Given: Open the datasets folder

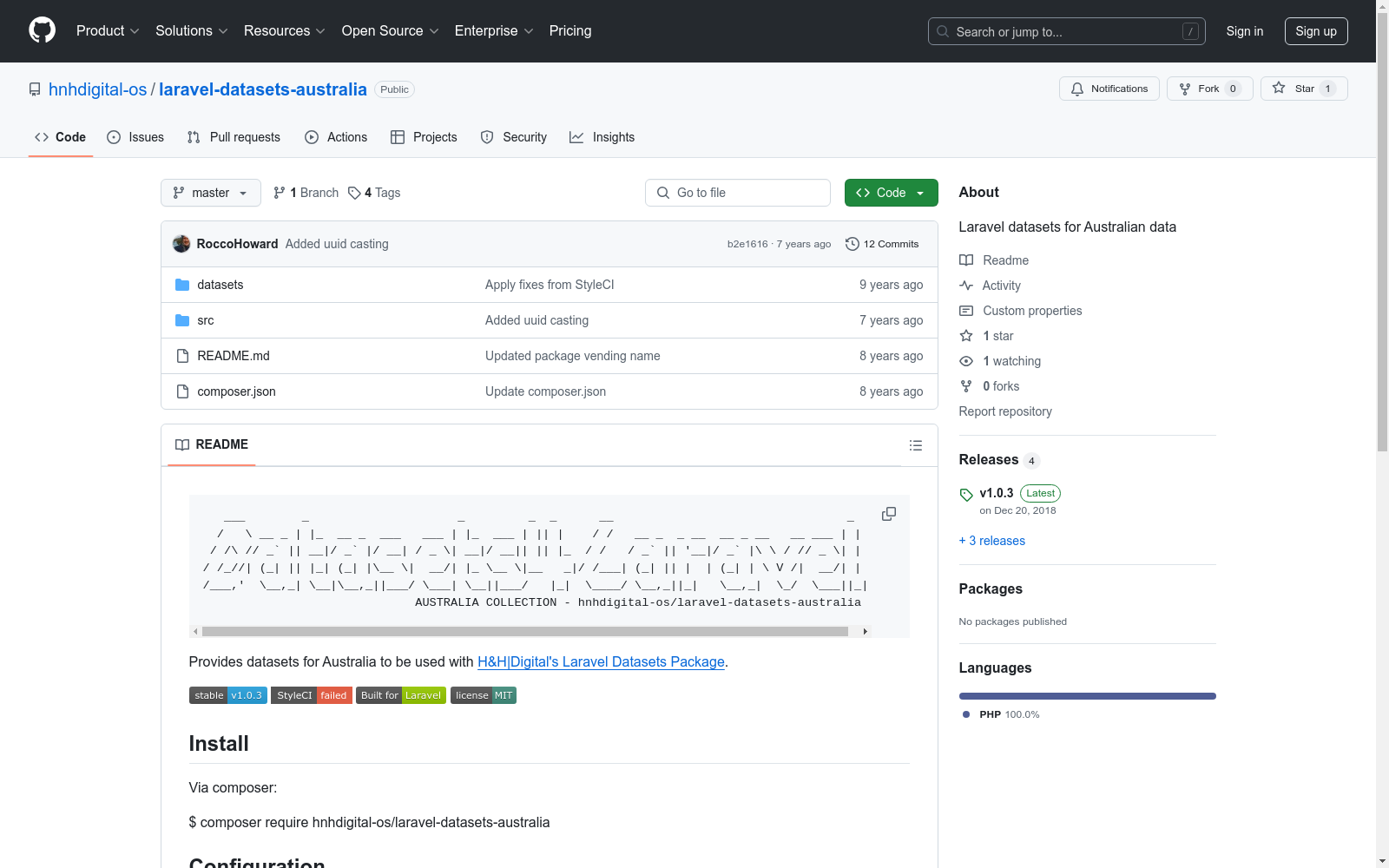Looking at the screenshot, I should pos(221,285).
